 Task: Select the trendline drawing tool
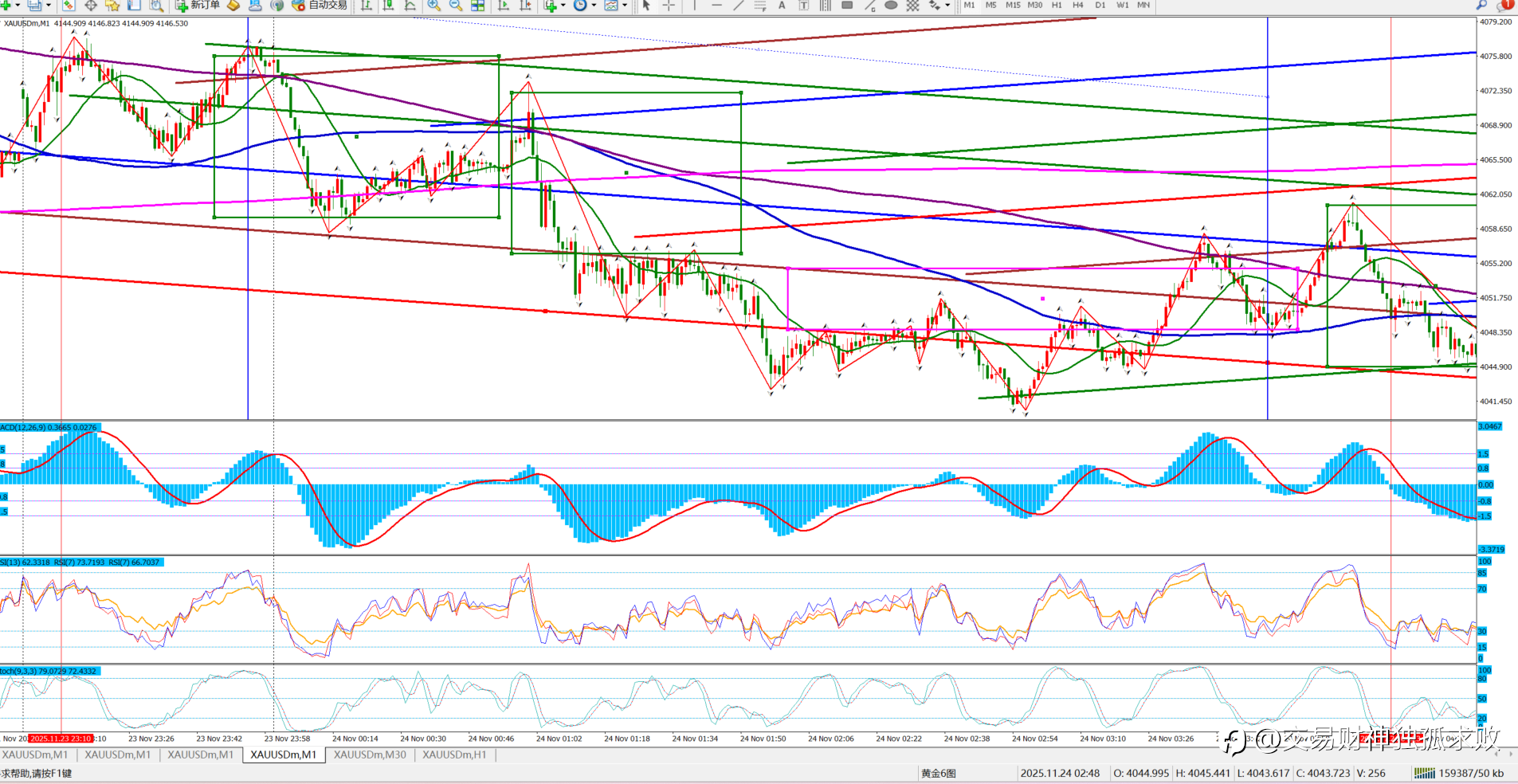pyautogui.click(x=739, y=5)
